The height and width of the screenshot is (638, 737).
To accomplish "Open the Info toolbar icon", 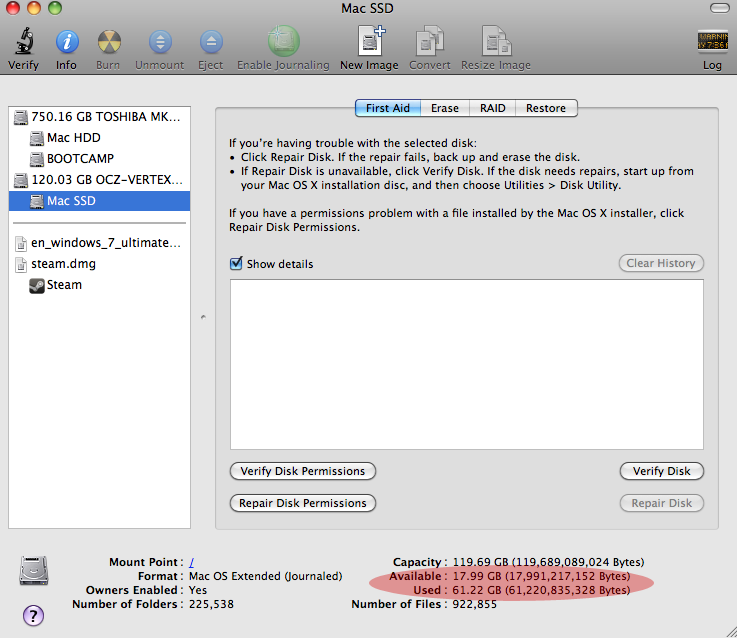I will (x=67, y=42).
